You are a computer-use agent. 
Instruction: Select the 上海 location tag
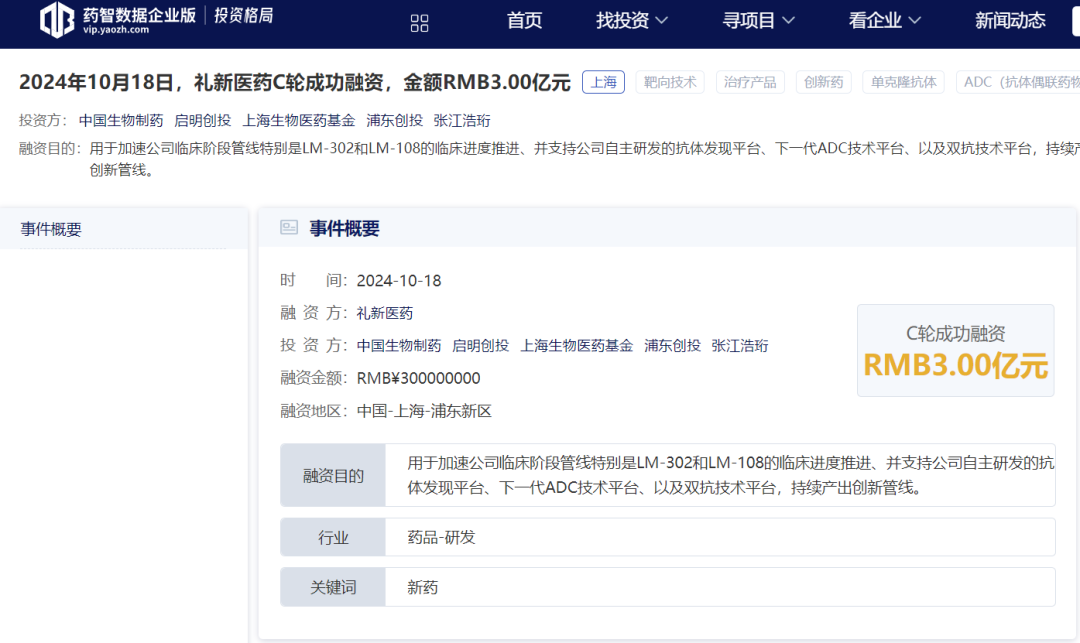[603, 82]
